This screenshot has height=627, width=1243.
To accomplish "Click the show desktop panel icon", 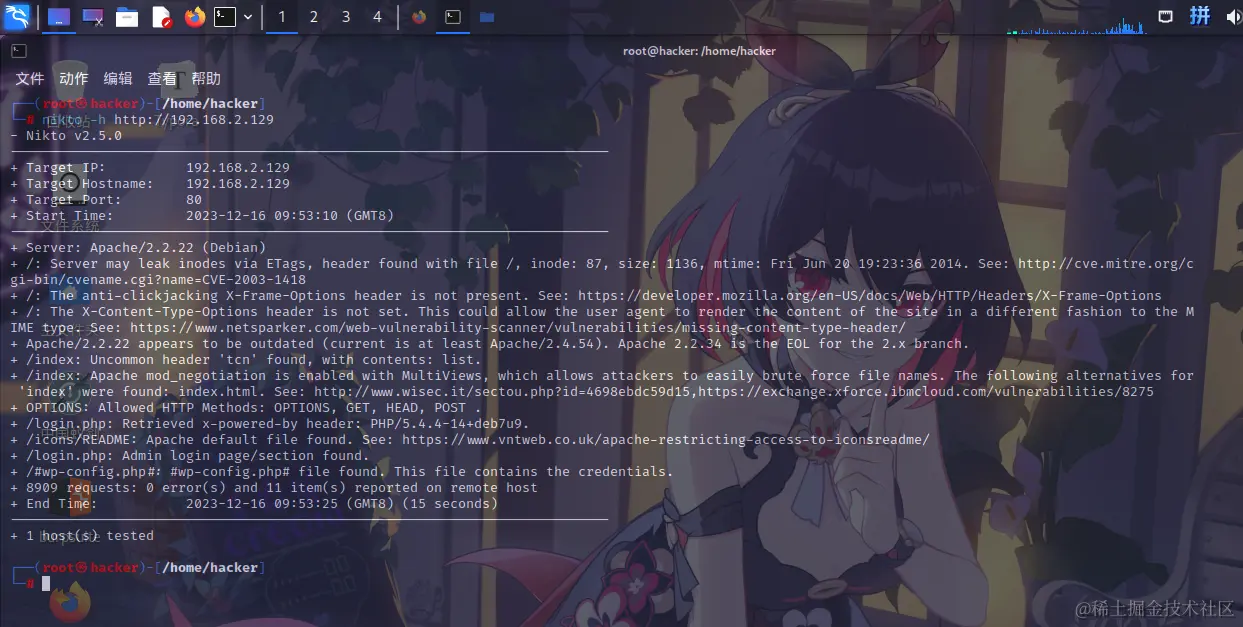I will [x=60, y=17].
